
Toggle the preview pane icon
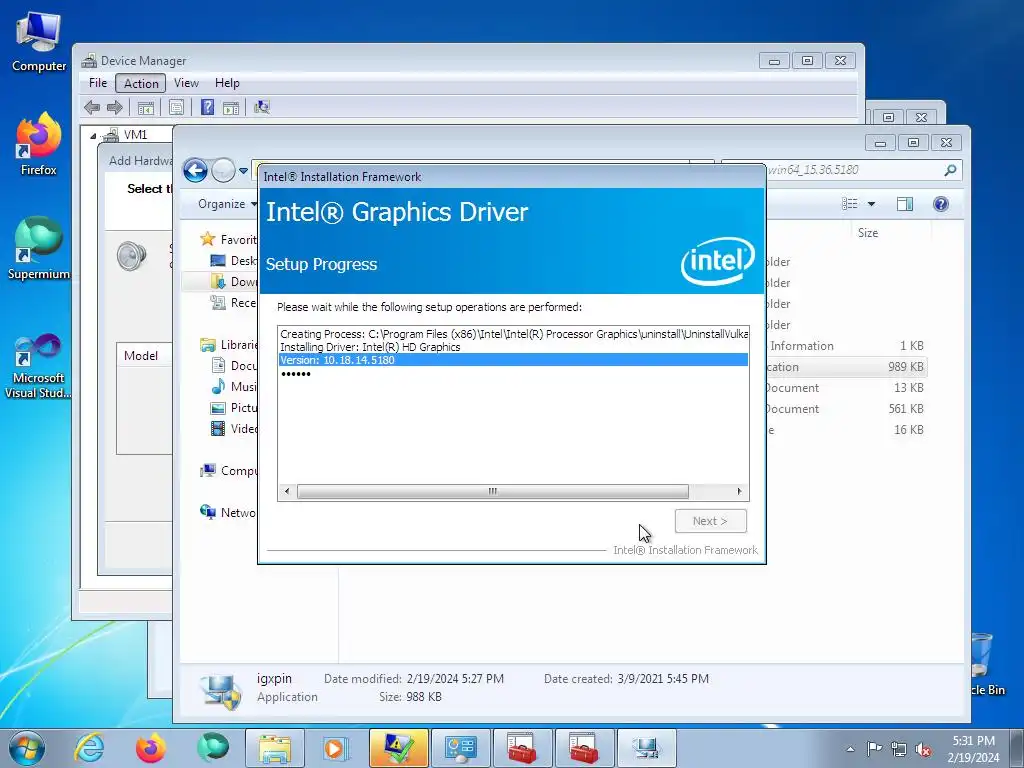click(x=905, y=204)
